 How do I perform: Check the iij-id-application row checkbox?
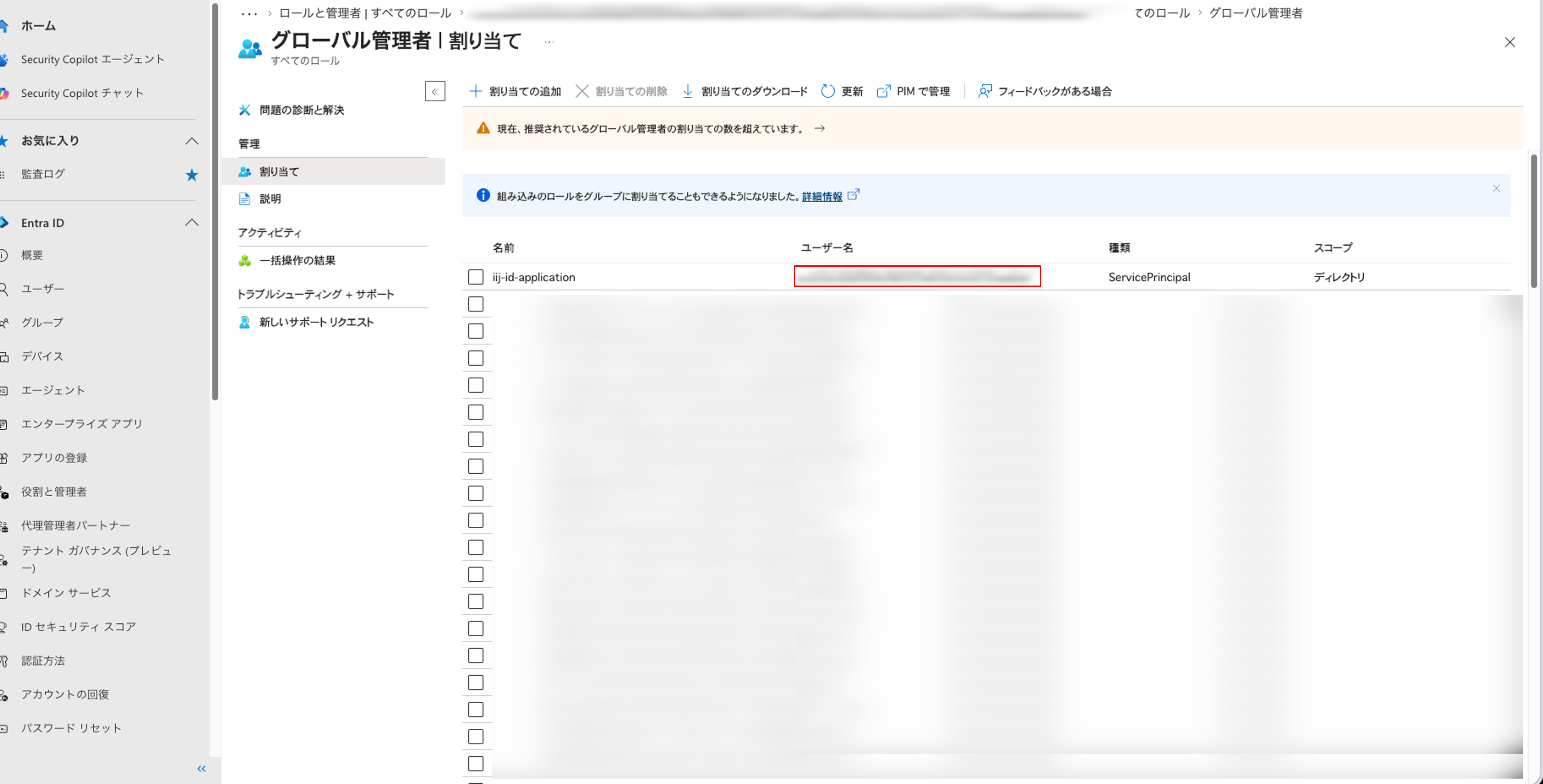pos(475,277)
